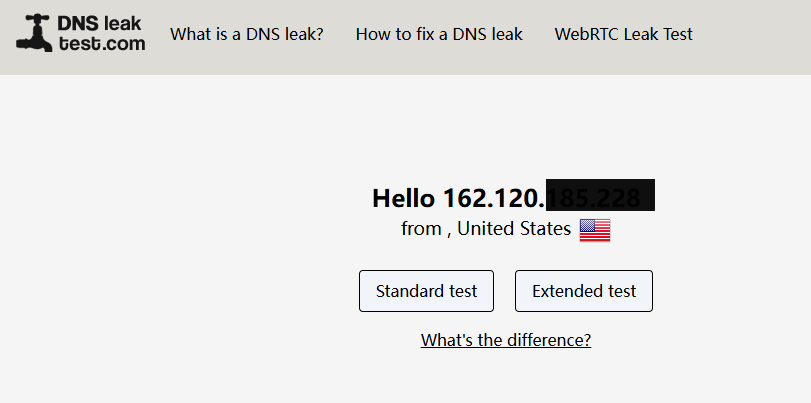Click blank page area below the difference link

click(x=506, y=378)
